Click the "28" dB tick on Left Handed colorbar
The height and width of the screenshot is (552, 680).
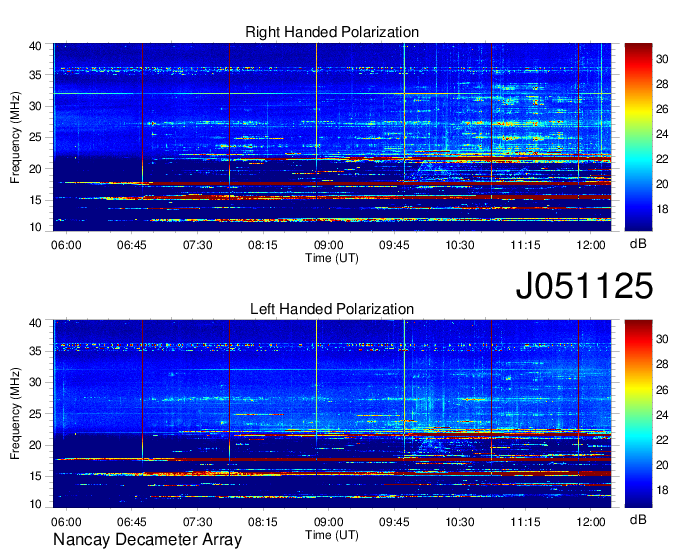pyautogui.click(x=662, y=364)
